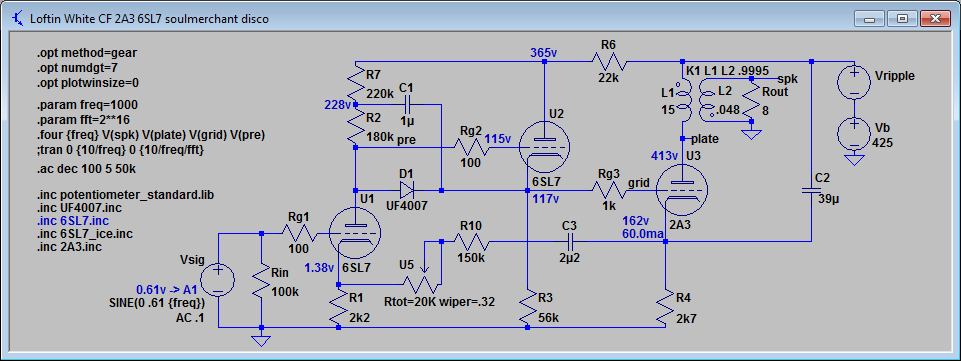Select resistor Rg2 symbol

point(471,147)
